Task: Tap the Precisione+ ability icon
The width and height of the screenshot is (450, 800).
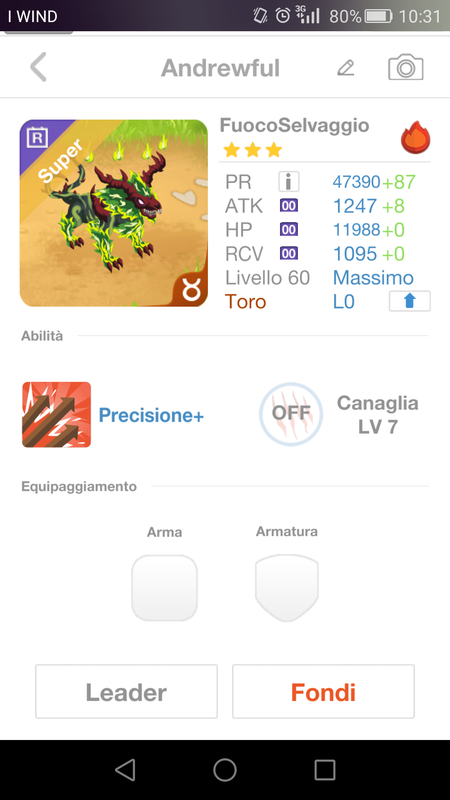Action: (57, 415)
